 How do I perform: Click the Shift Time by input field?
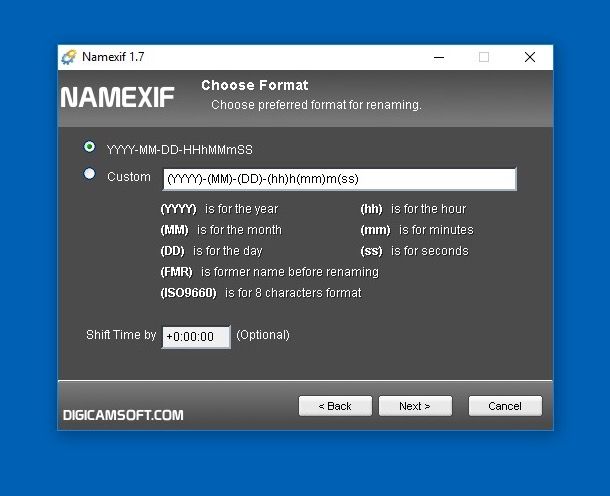(x=196, y=337)
